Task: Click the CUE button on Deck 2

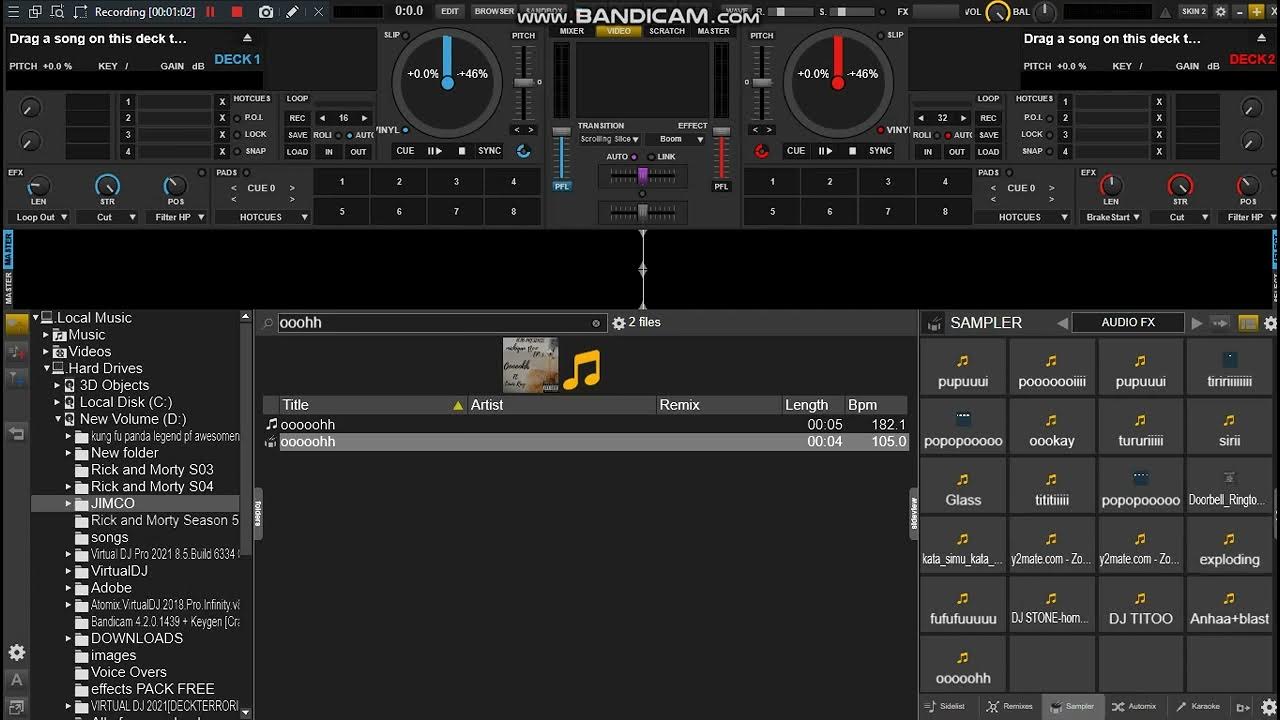Action: click(796, 151)
